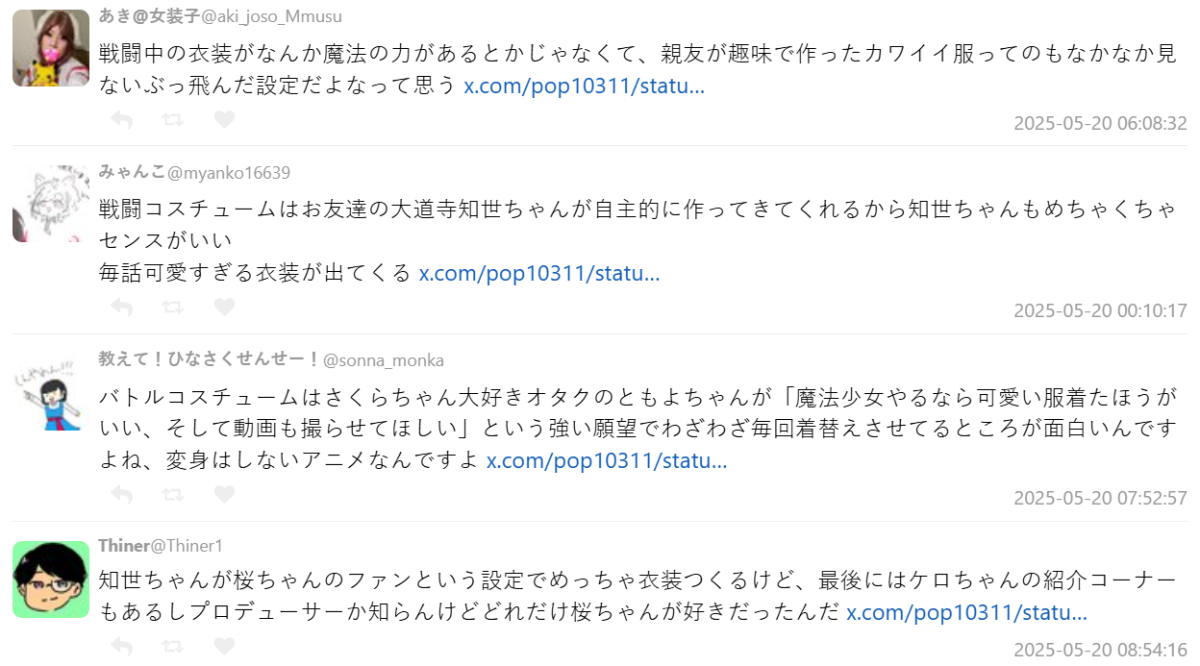Click timestamp 2025-05-20 07:52:57
The height and width of the screenshot is (666, 1200).
[x=1100, y=498]
